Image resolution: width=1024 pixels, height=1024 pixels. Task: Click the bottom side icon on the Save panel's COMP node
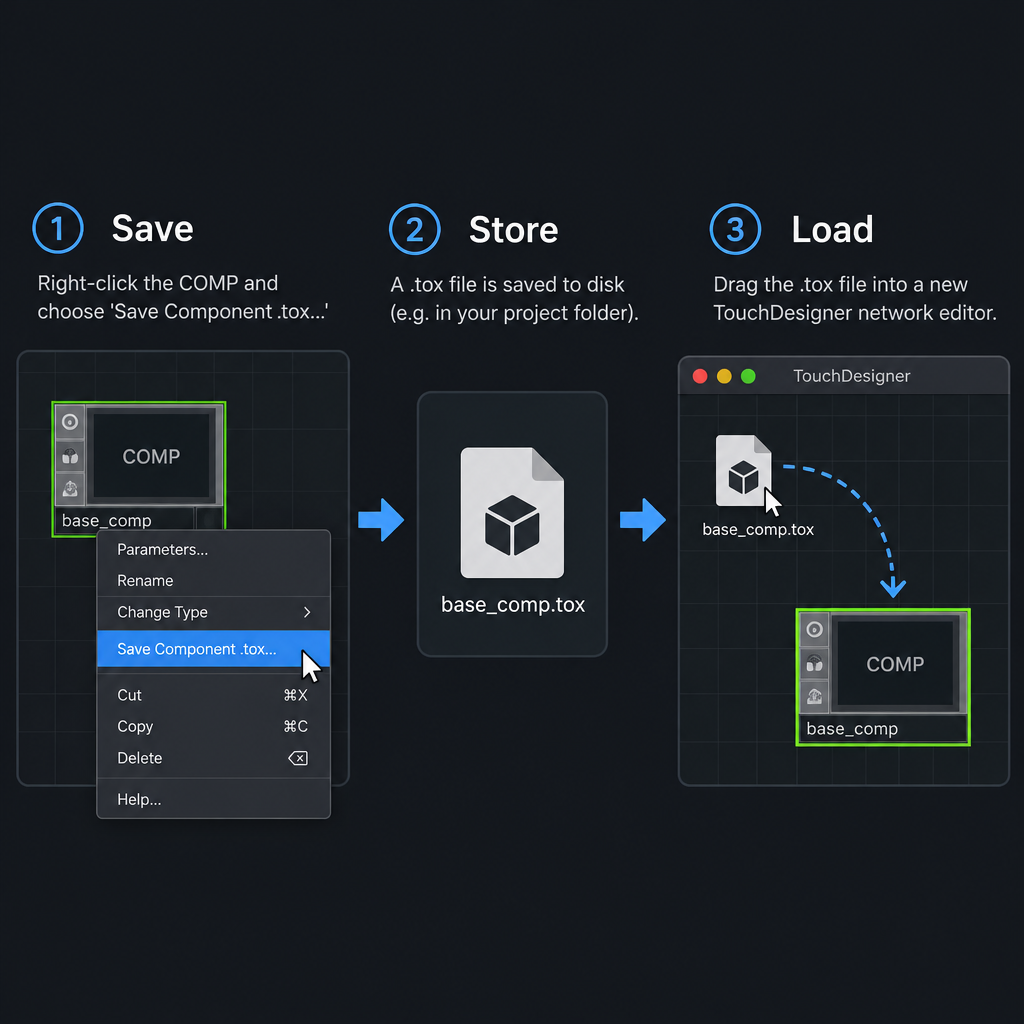tap(70, 488)
